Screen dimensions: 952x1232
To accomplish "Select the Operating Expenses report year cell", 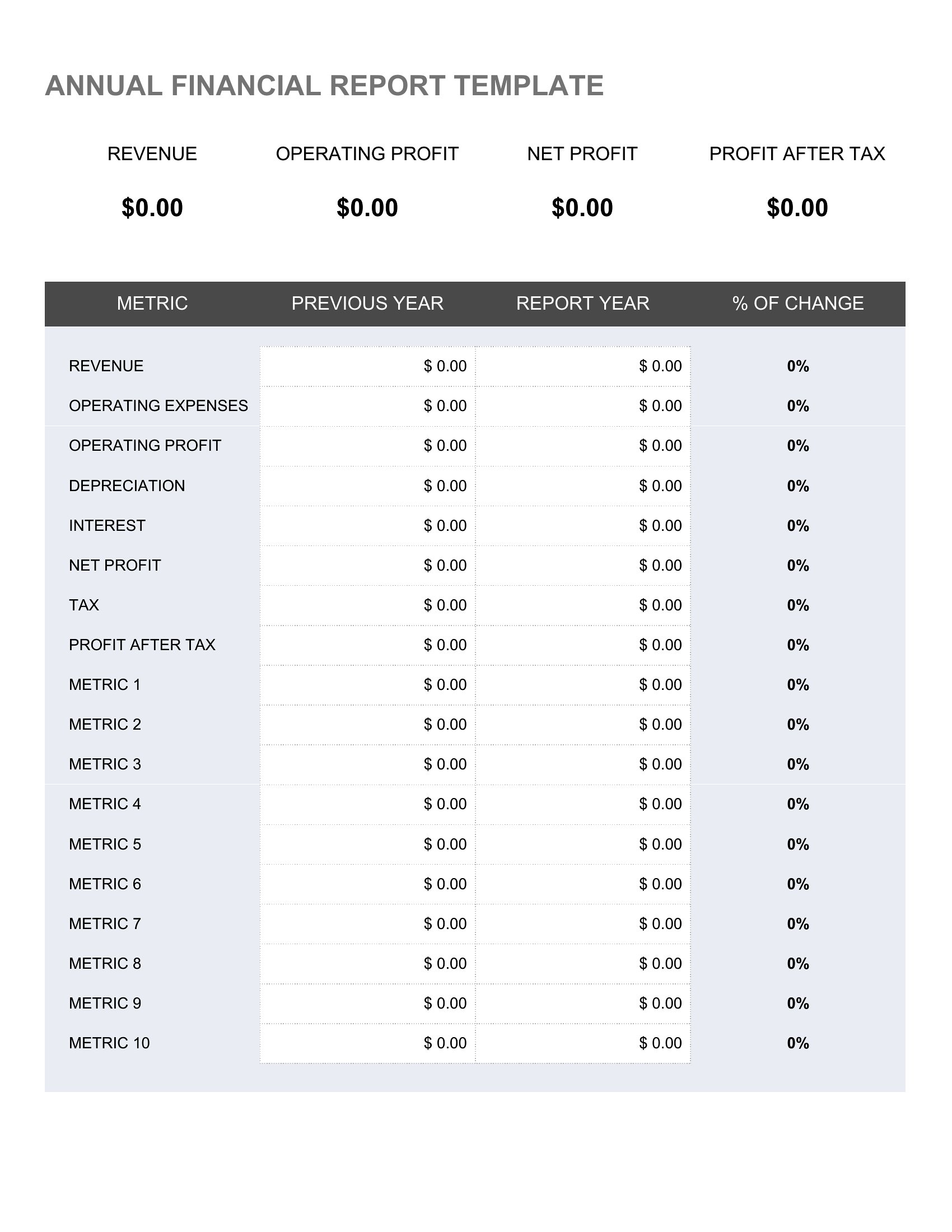I will (582, 406).
